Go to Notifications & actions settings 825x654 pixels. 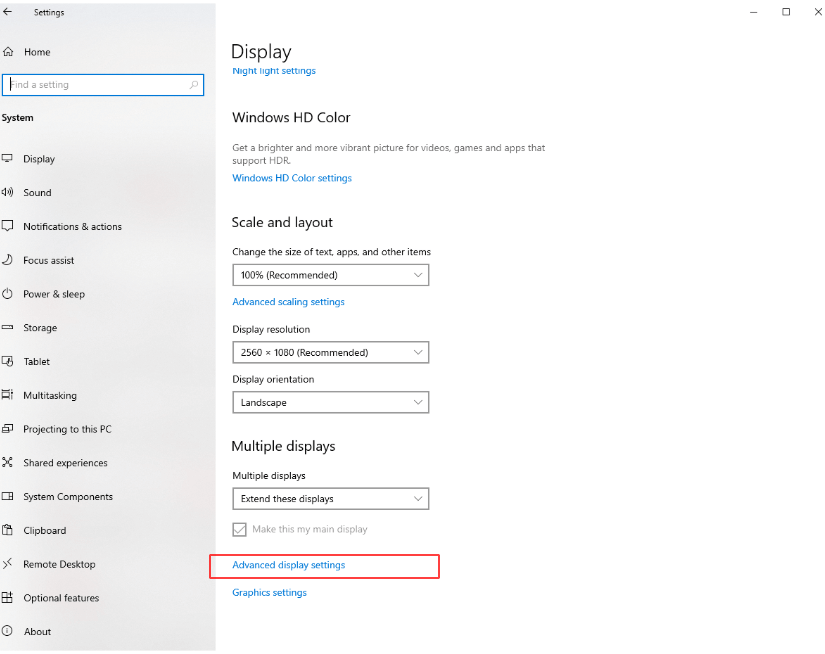[72, 227]
